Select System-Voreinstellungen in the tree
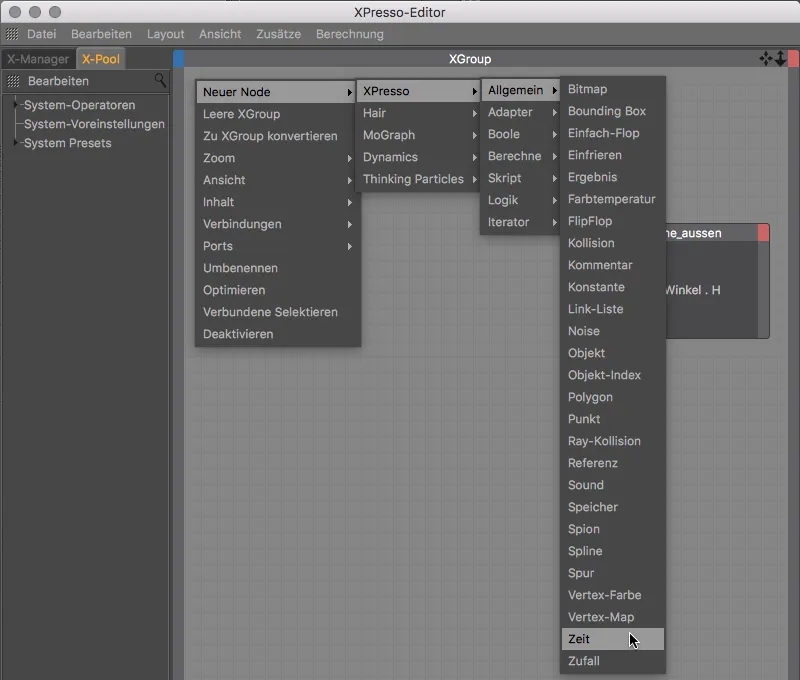Viewport: 800px width, 680px height. click(94, 124)
